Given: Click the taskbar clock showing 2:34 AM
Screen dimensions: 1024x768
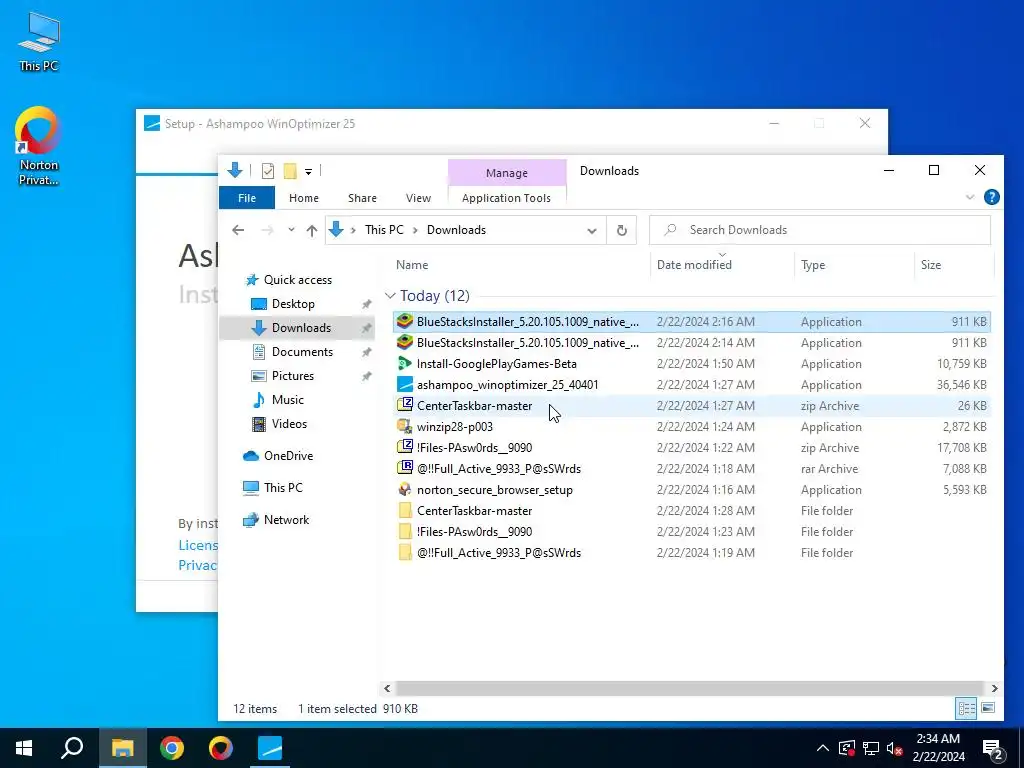Looking at the screenshot, I should 938,748.
